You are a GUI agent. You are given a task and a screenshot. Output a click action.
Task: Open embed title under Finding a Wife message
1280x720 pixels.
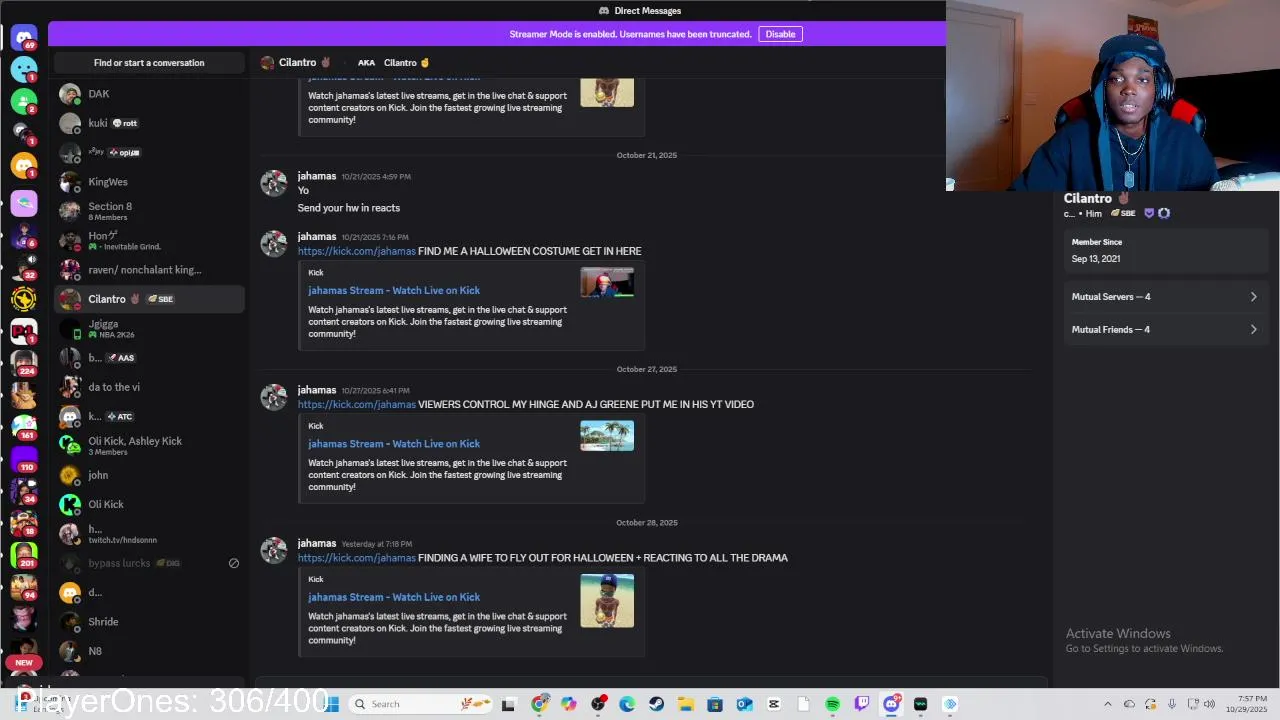[394, 597]
